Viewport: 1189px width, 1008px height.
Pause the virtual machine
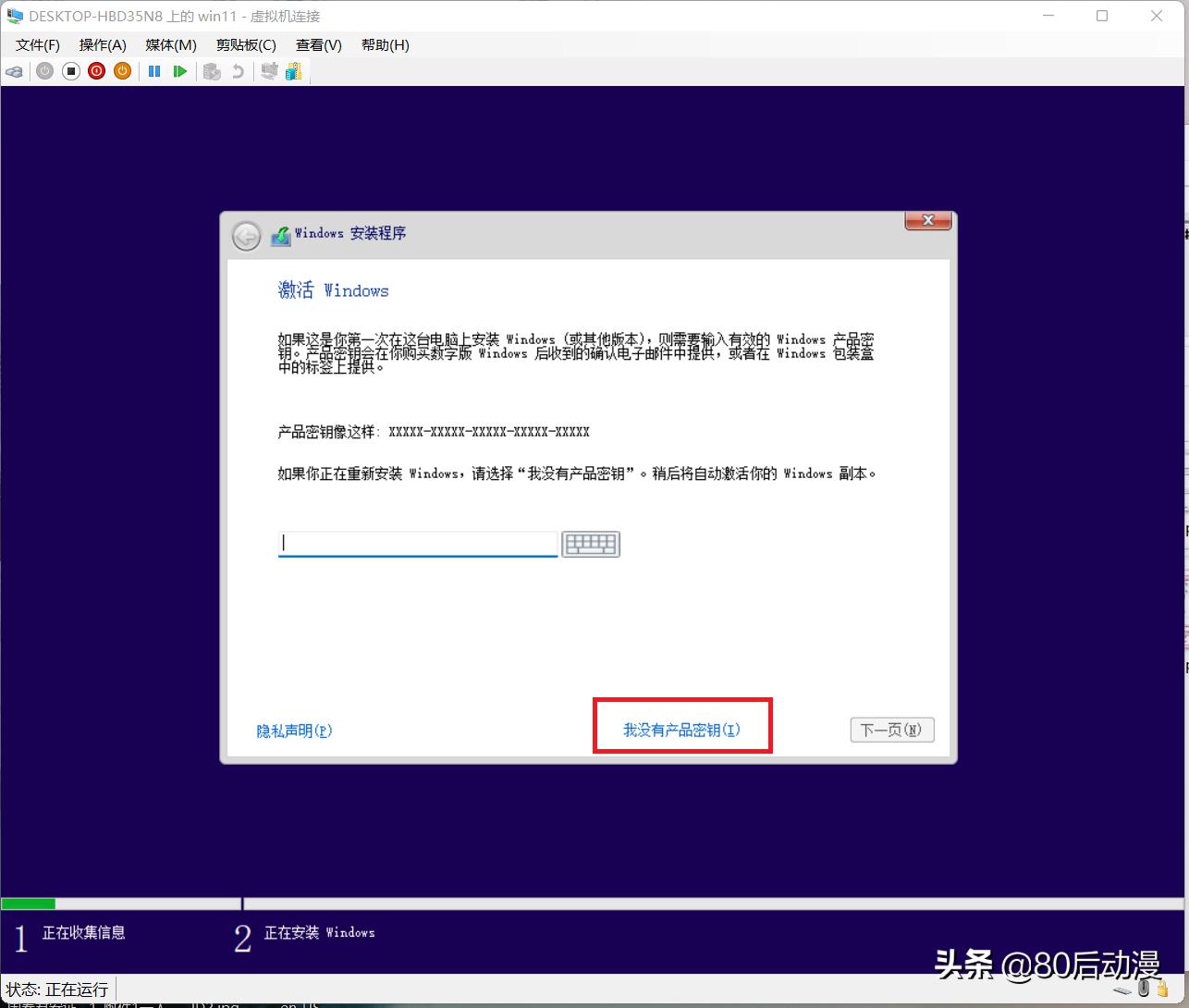[x=153, y=71]
